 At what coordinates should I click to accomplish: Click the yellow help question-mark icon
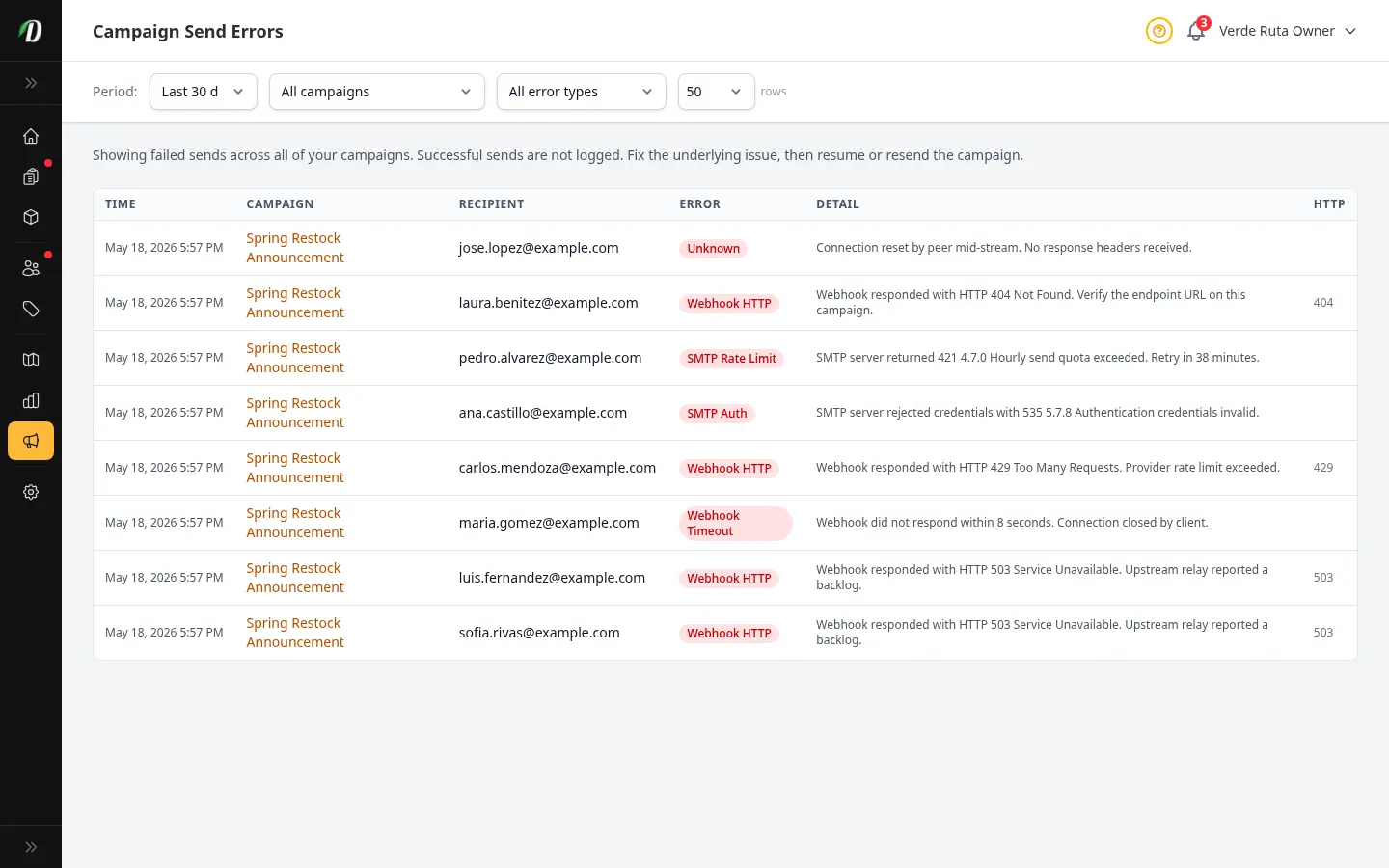pos(1159,31)
